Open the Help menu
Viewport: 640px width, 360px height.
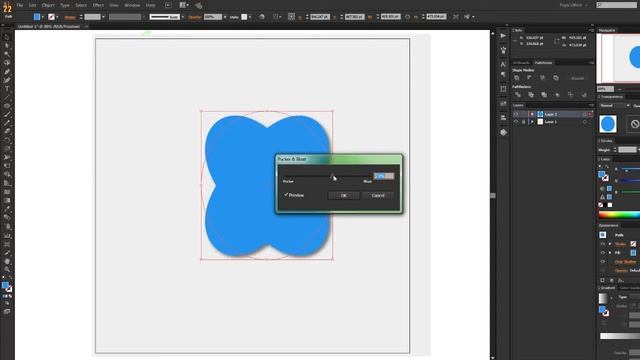pyautogui.click(x=150, y=5)
